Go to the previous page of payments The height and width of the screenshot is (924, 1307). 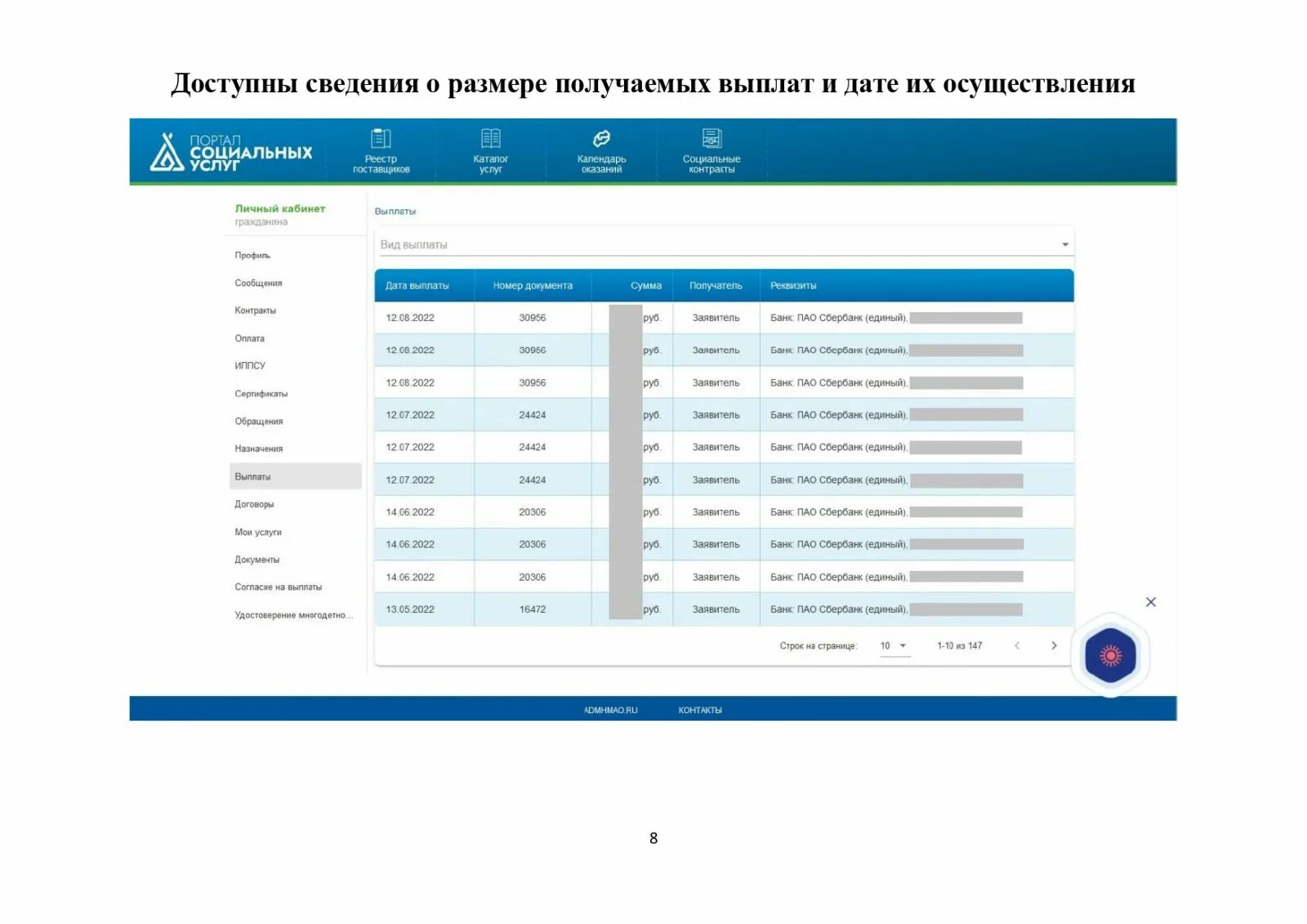1017,645
